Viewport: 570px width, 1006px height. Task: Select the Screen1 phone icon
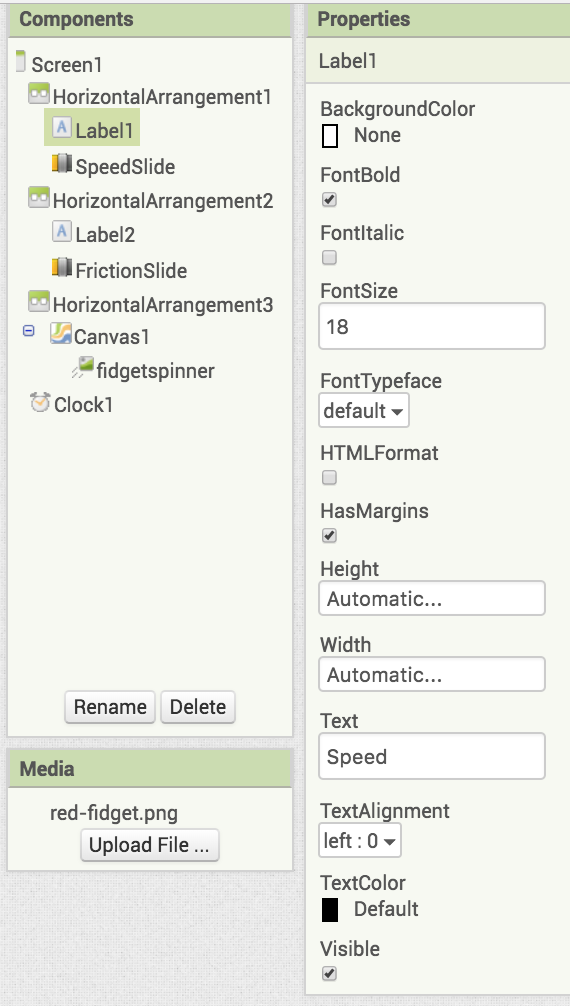click(20, 62)
